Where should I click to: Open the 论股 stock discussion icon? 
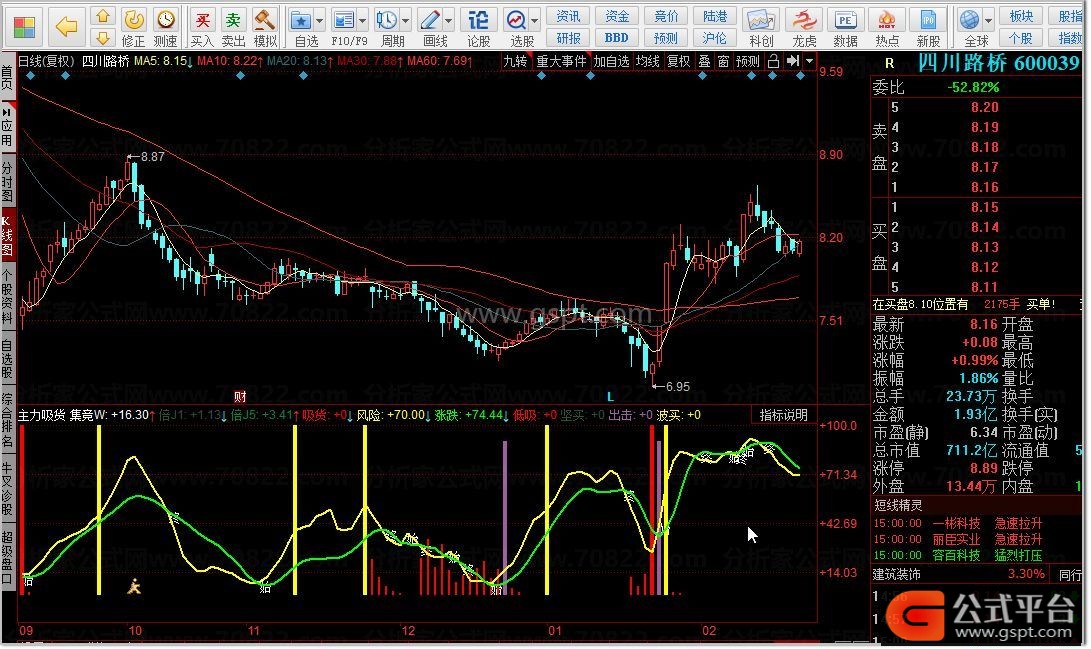click(478, 28)
